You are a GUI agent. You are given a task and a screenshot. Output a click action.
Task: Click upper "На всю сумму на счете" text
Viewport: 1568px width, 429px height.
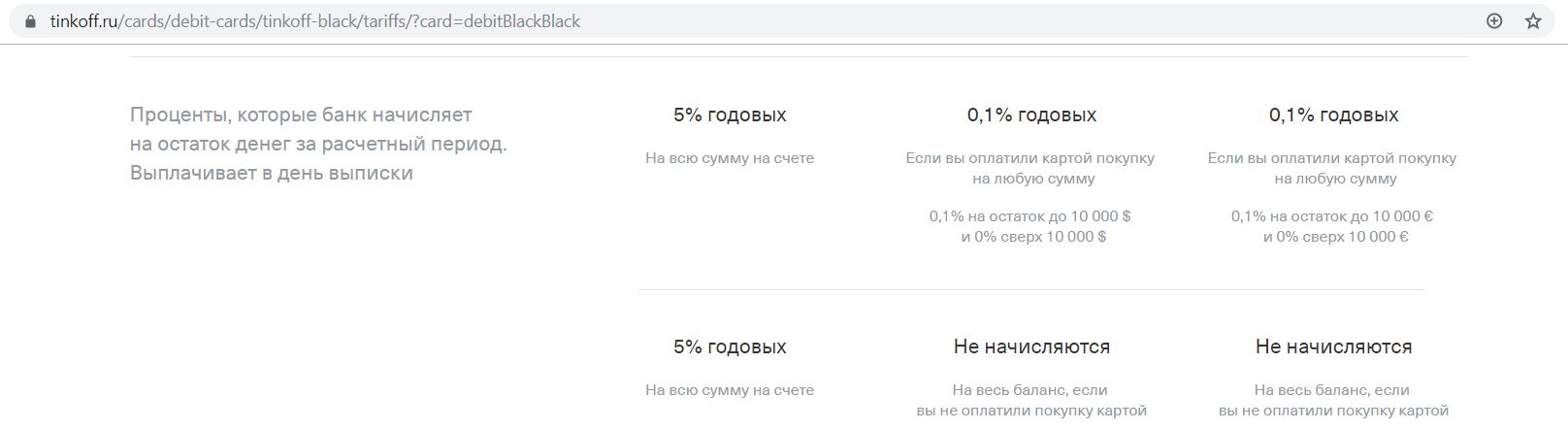pyautogui.click(x=730, y=158)
